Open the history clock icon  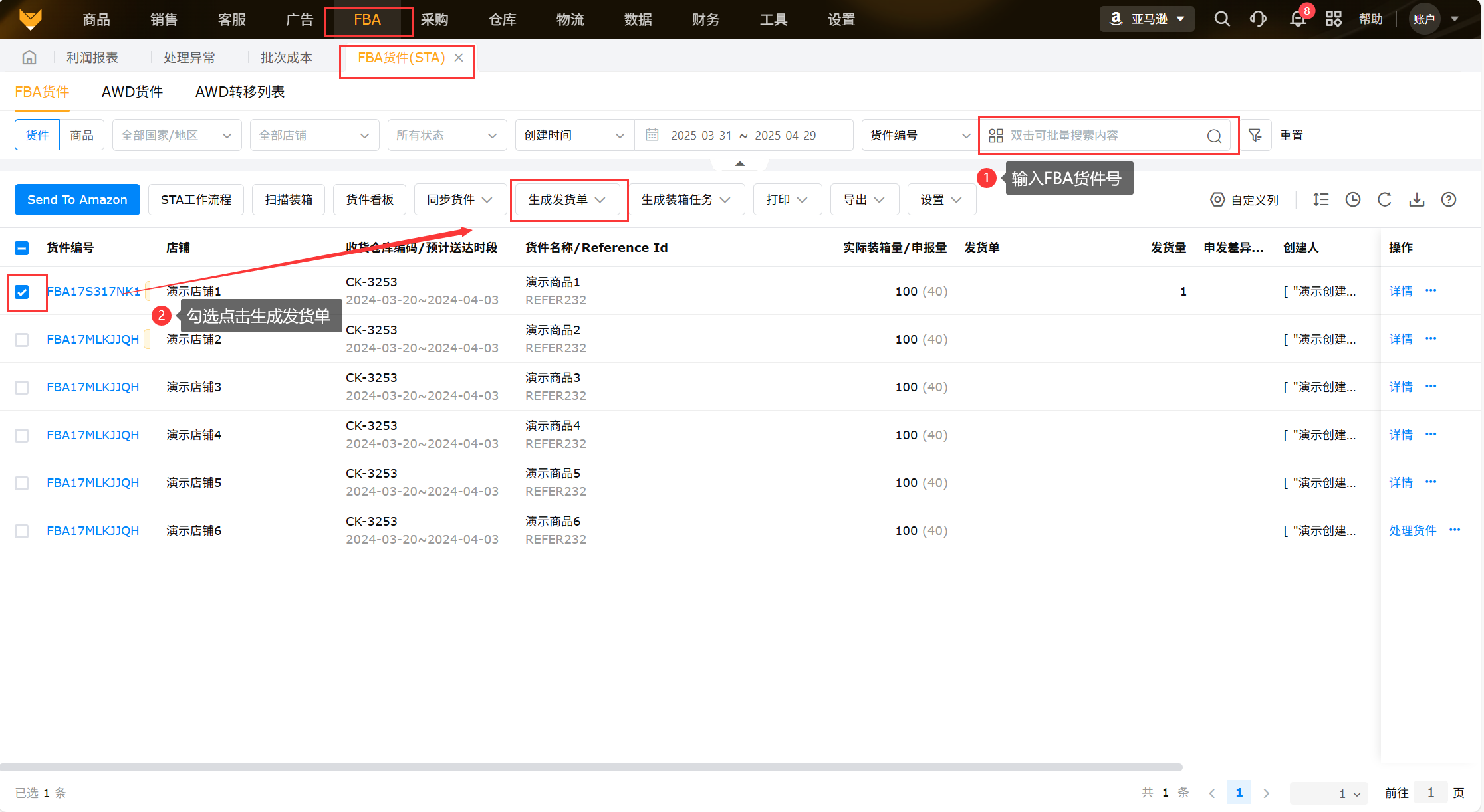point(1353,199)
